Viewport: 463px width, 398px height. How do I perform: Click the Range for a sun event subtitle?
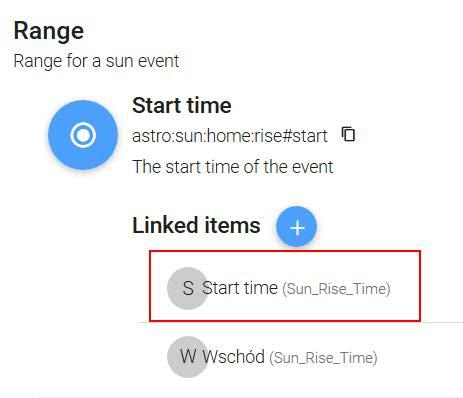pos(96,61)
